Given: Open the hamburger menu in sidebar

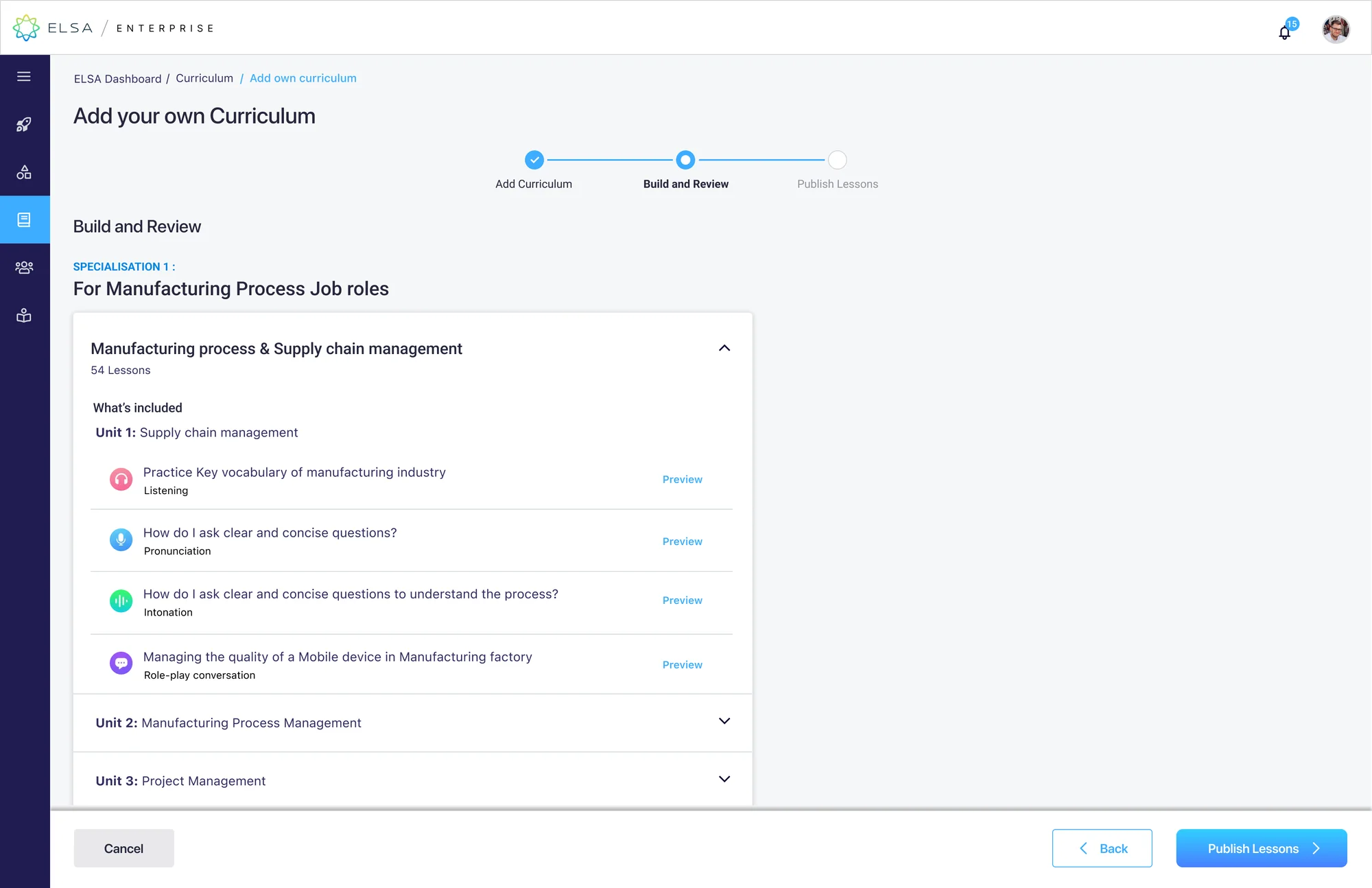Looking at the screenshot, I should click(x=24, y=76).
